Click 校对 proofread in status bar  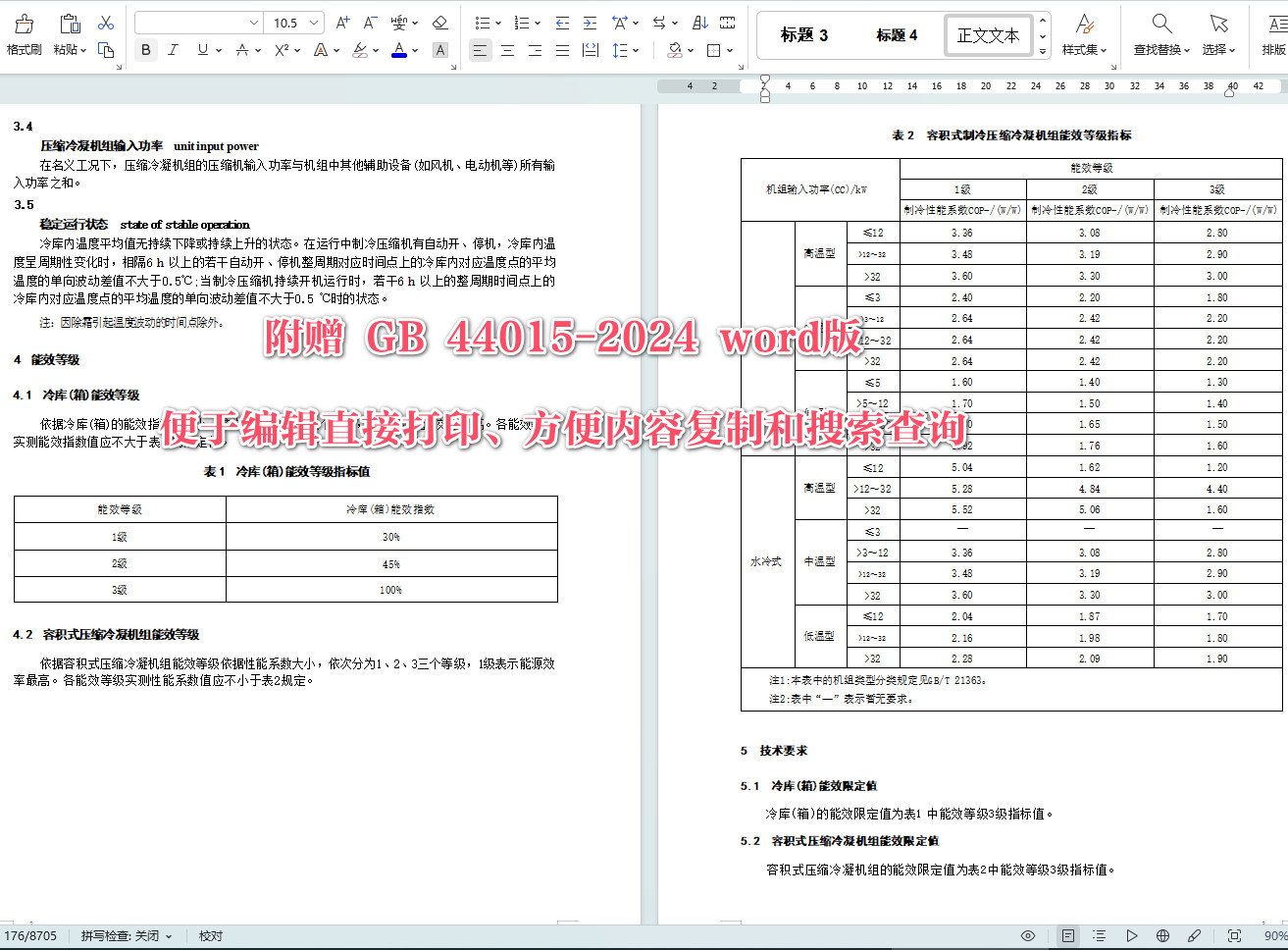pos(210,935)
